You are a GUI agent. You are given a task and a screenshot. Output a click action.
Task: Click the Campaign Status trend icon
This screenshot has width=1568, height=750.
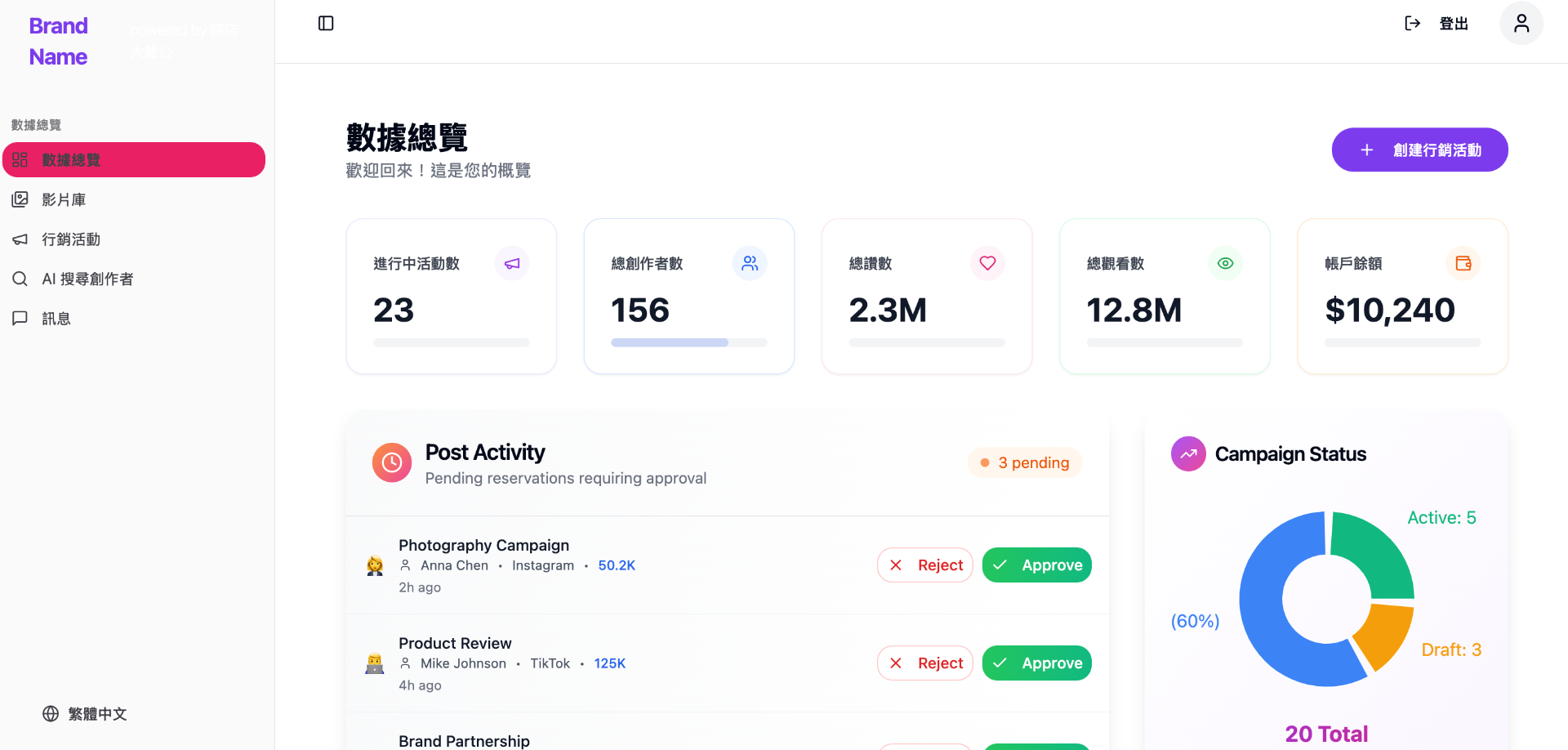click(1188, 453)
